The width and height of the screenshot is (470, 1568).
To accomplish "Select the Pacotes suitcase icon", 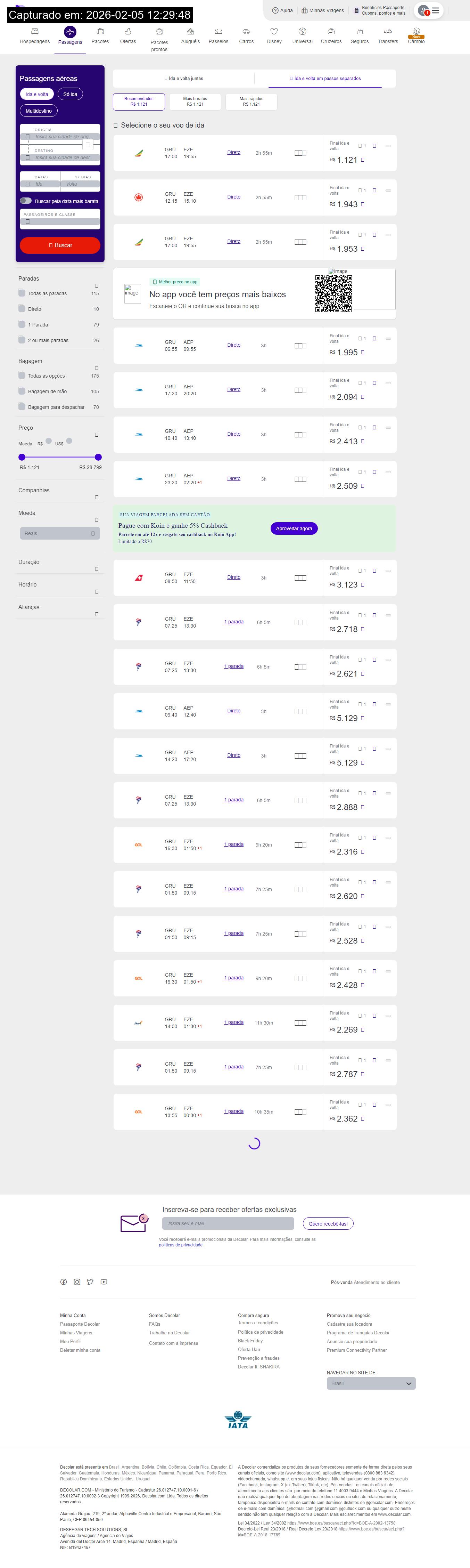I will (x=100, y=31).
